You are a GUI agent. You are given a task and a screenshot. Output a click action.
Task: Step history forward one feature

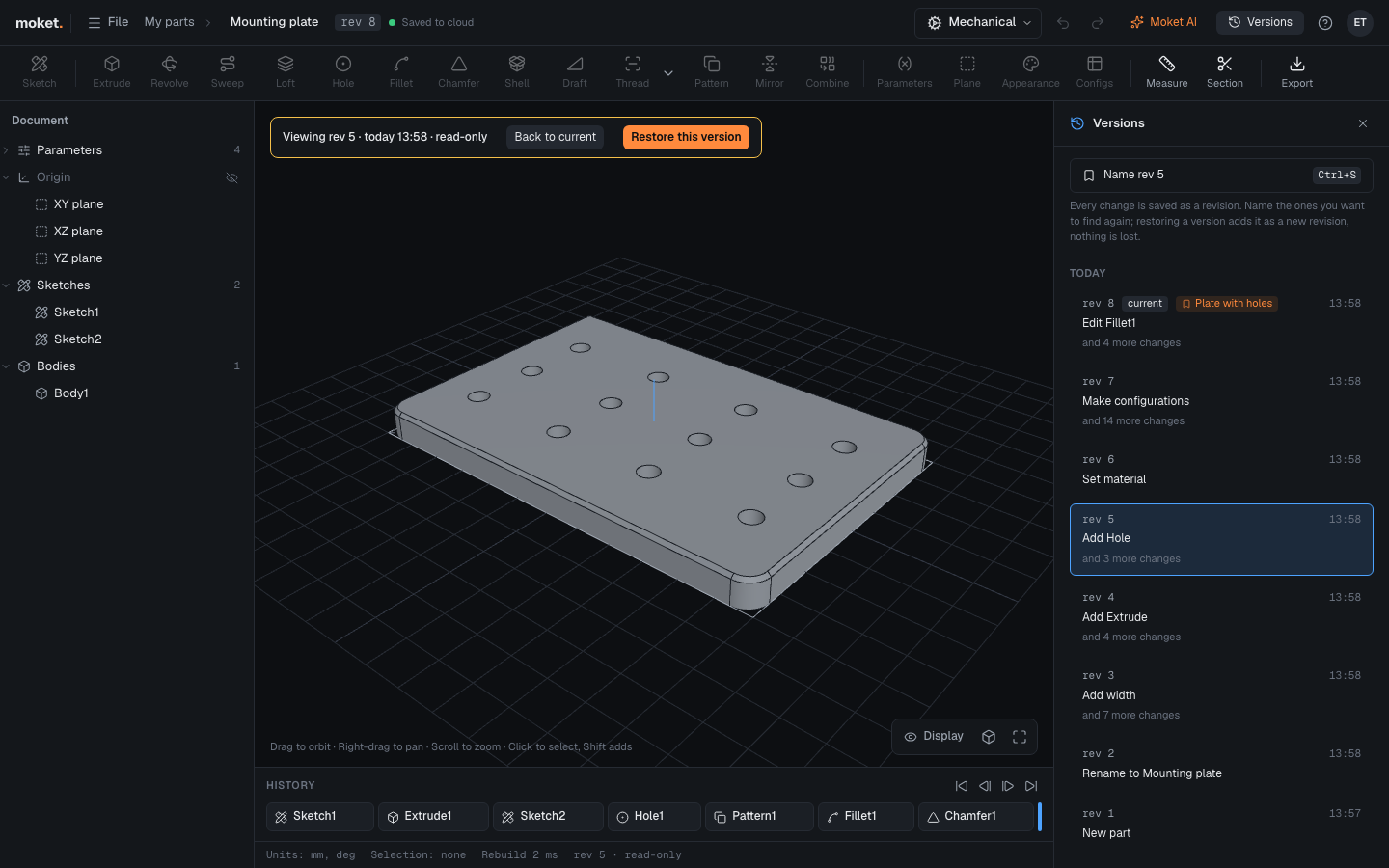(x=1008, y=786)
